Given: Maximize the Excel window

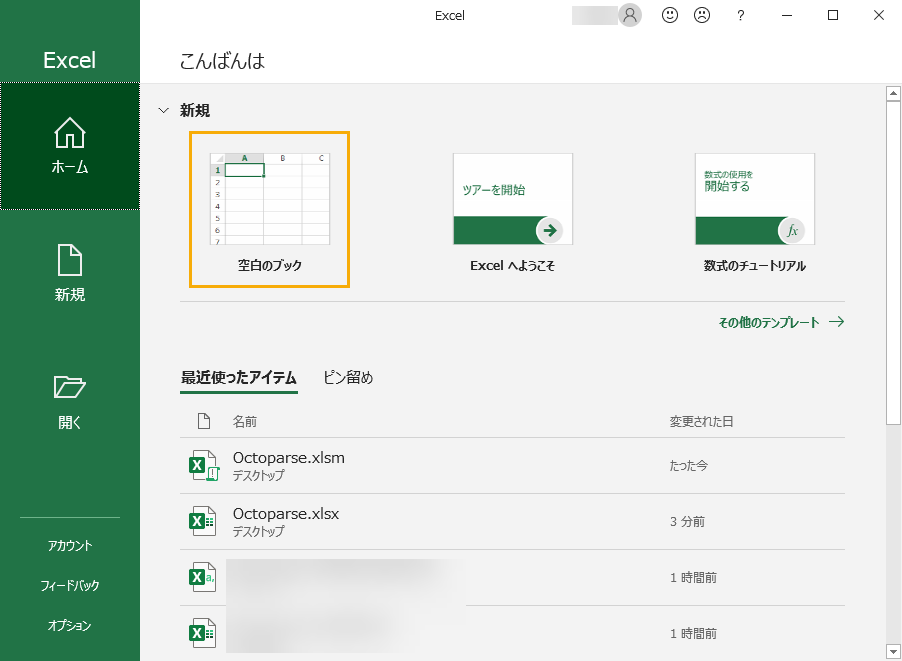Looking at the screenshot, I should pos(832,16).
